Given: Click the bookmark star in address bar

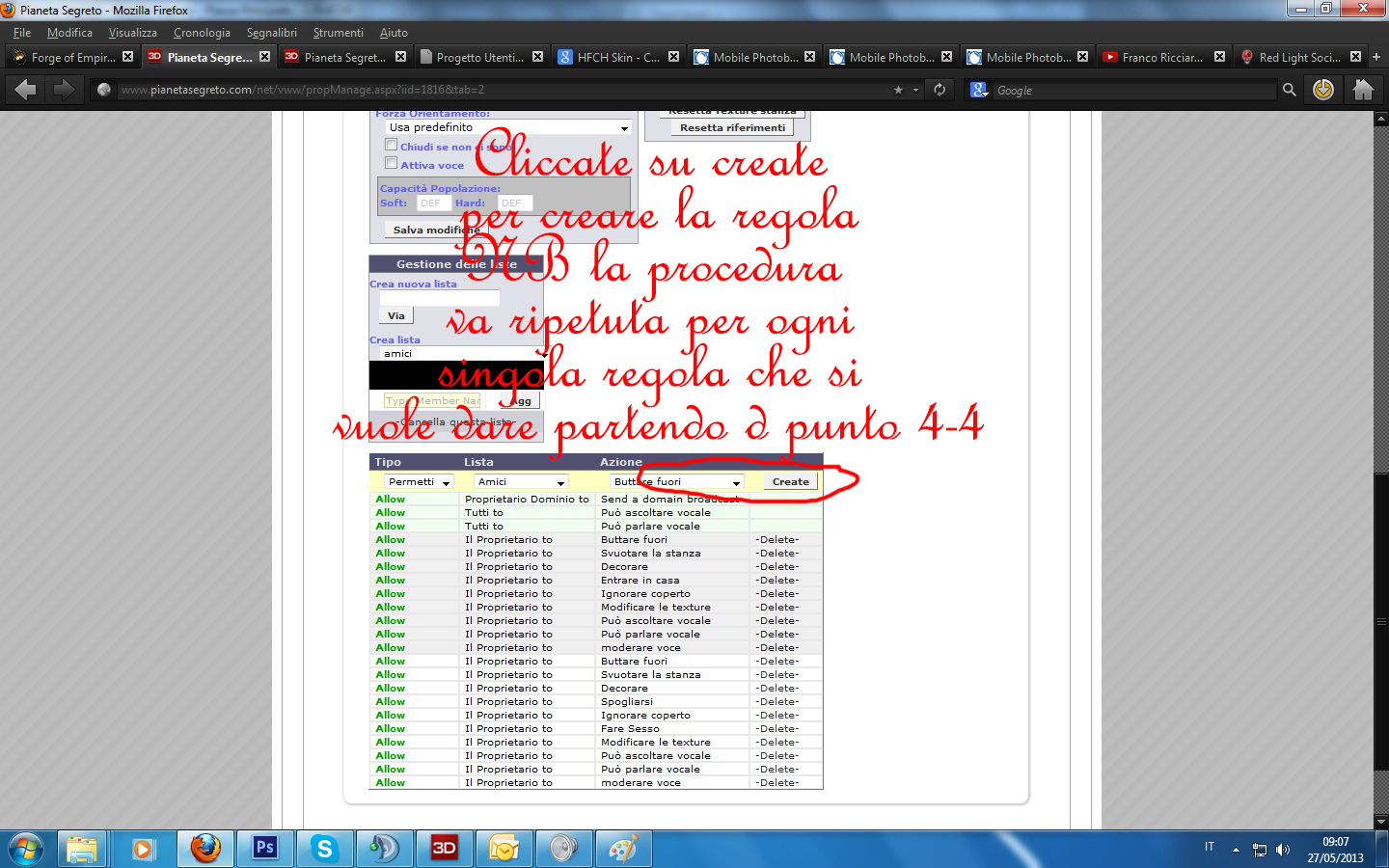Looking at the screenshot, I should coord(898,90).
